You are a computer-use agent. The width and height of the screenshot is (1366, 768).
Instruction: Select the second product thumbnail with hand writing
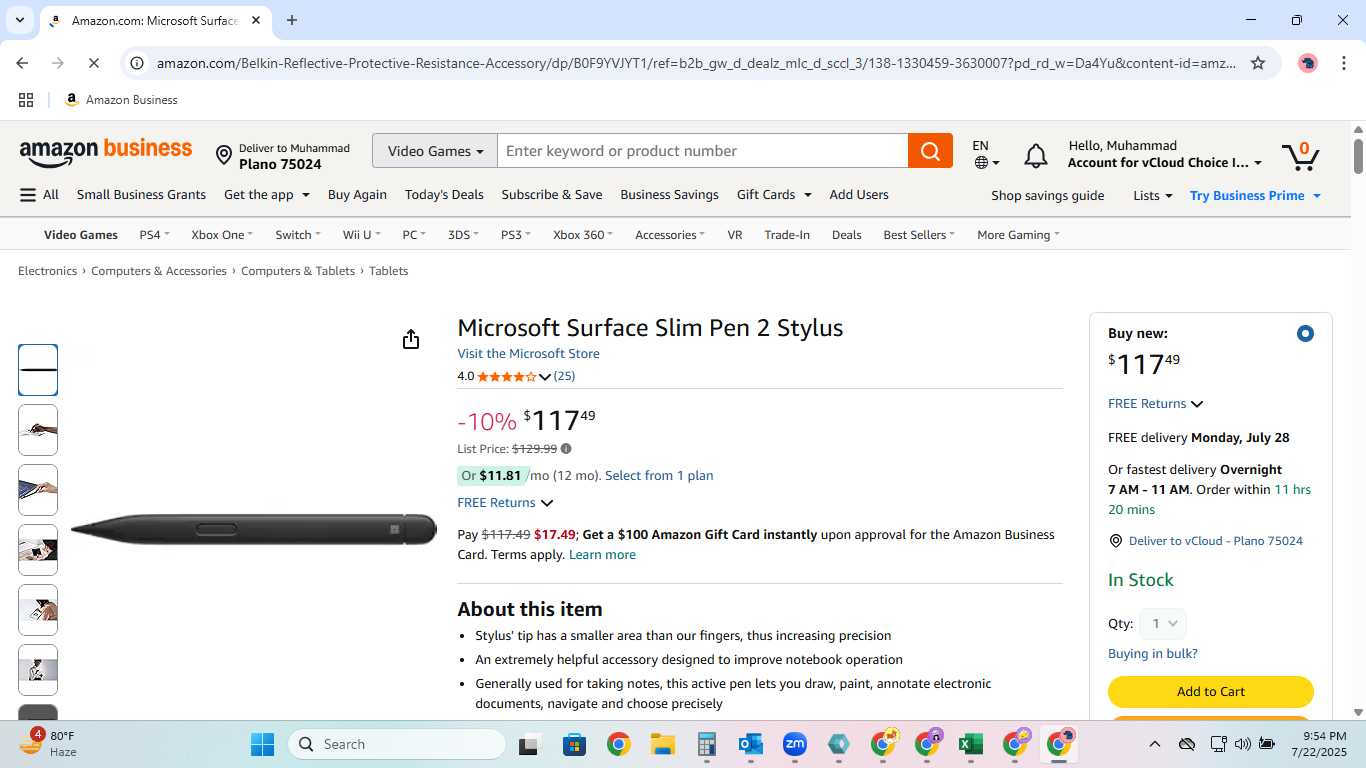point(38,430)
